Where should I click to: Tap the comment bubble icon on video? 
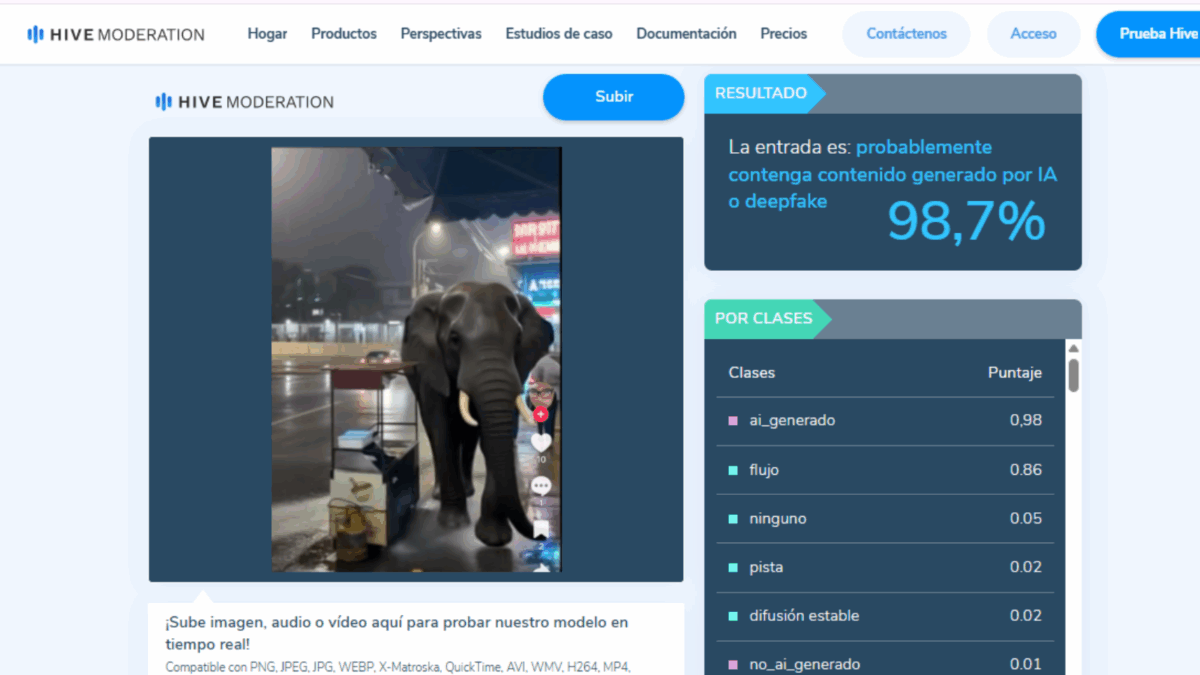541,486
